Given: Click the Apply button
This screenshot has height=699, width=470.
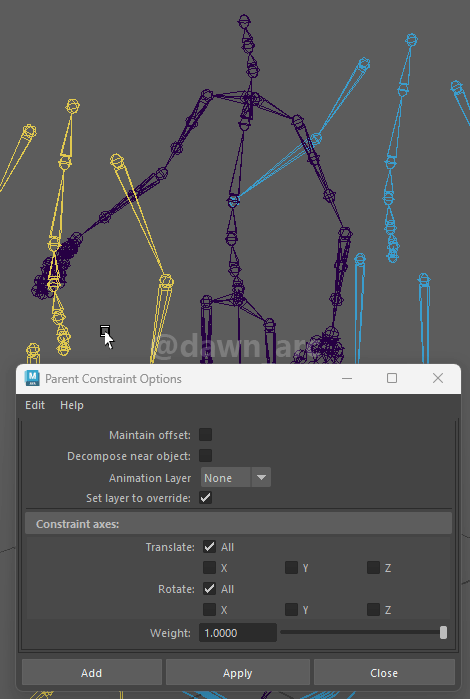Looking at the screenshot, I should [238, 673].
